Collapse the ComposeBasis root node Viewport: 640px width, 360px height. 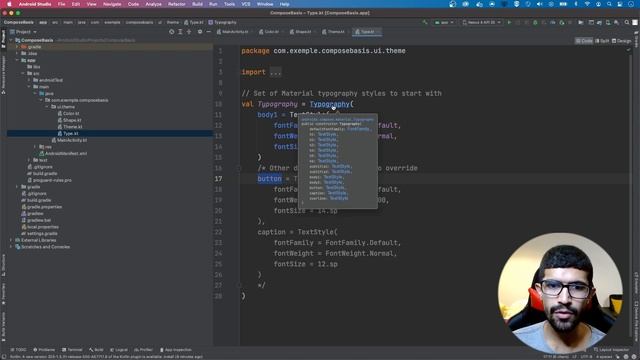point(11,40)
